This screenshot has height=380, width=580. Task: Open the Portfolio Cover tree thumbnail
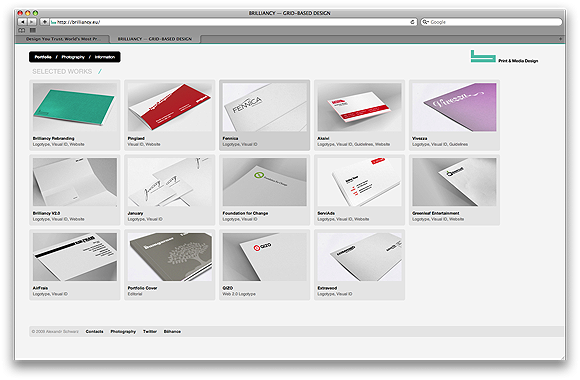[x=170, y=257]
